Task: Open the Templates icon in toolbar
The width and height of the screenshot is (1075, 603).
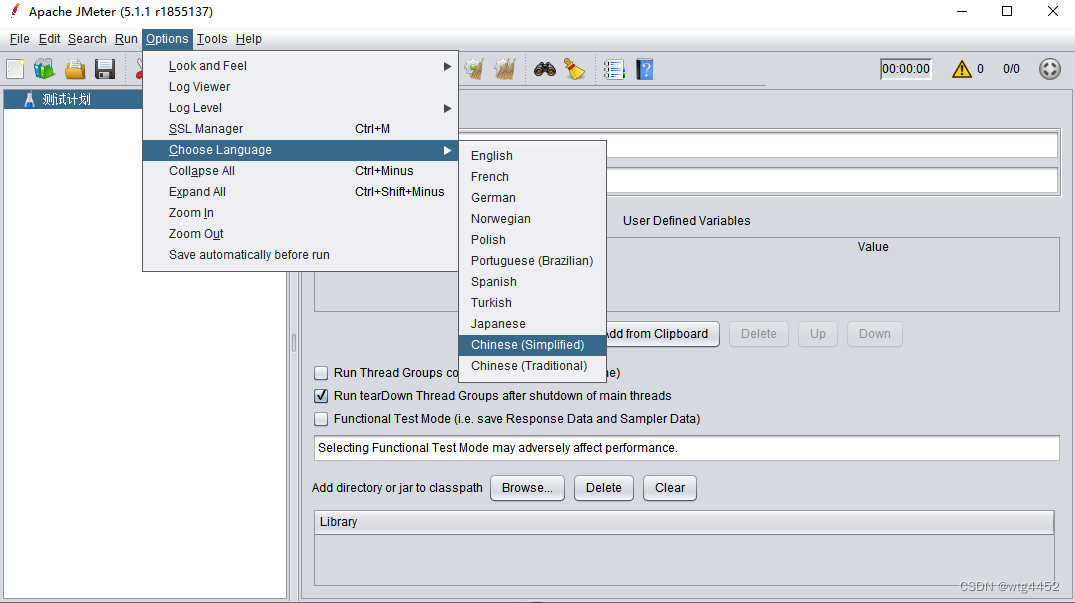Action: [x=45, y=69]
